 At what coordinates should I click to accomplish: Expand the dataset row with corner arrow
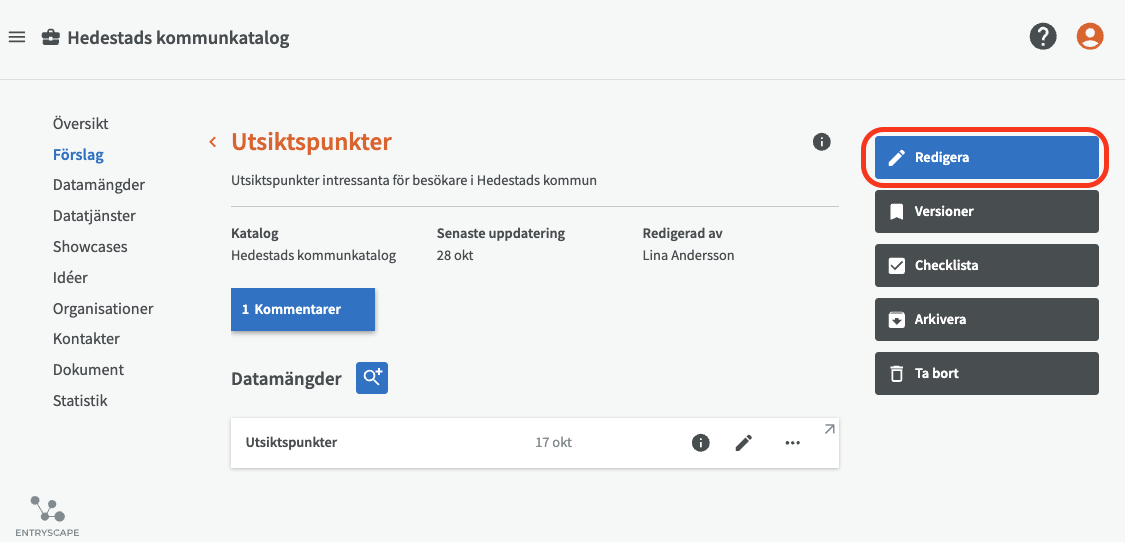coord(829,429)
